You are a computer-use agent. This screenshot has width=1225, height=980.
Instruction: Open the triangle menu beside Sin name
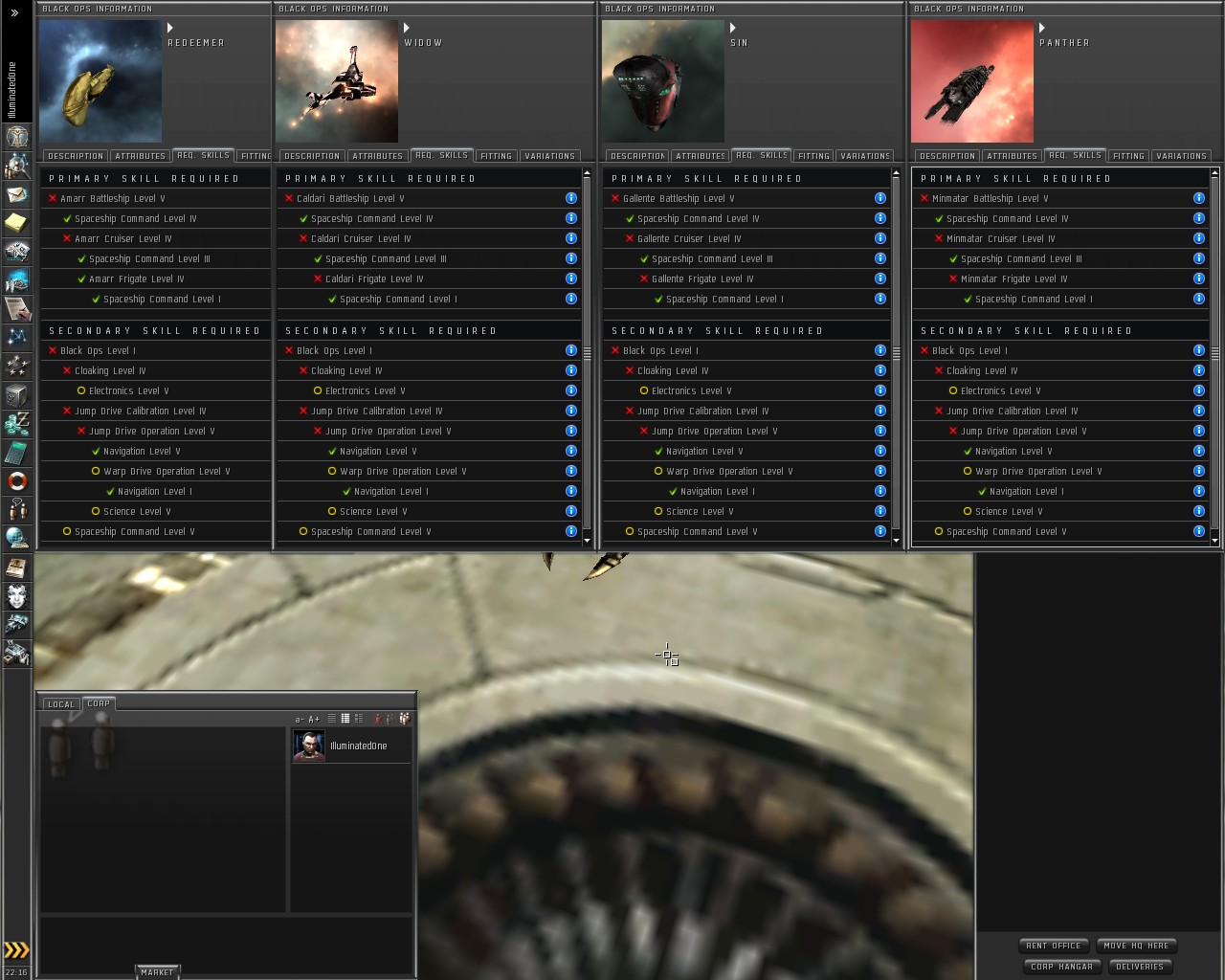coord(733,29)
